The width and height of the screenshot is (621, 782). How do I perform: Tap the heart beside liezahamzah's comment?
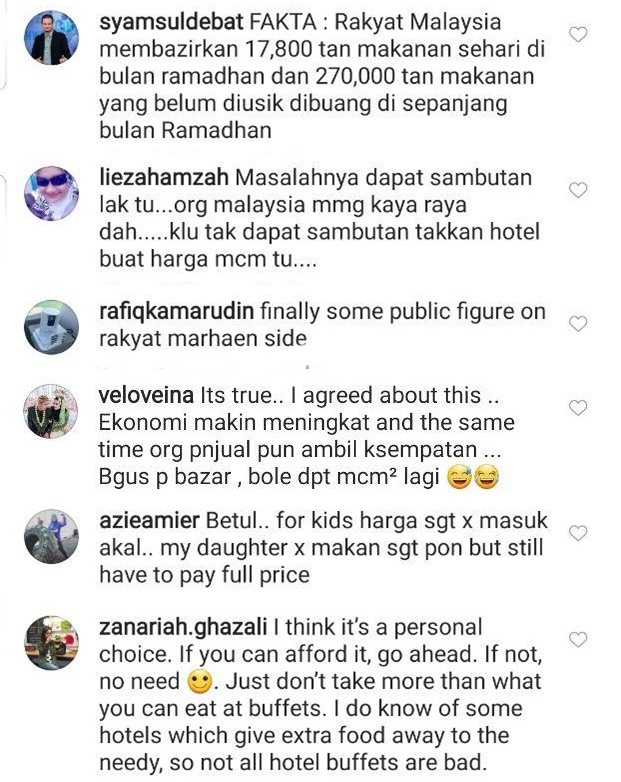pos(578,190)
